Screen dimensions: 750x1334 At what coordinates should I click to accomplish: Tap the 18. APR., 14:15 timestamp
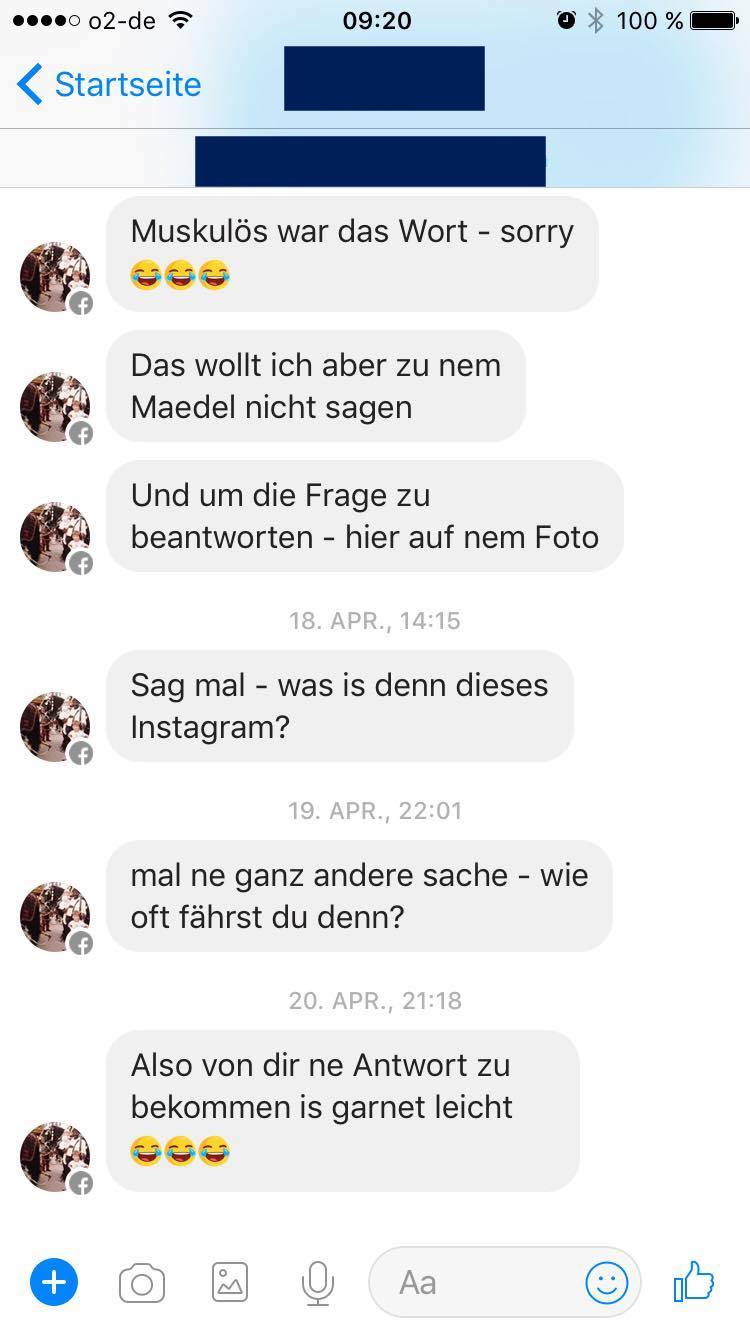tap(375, 620)
